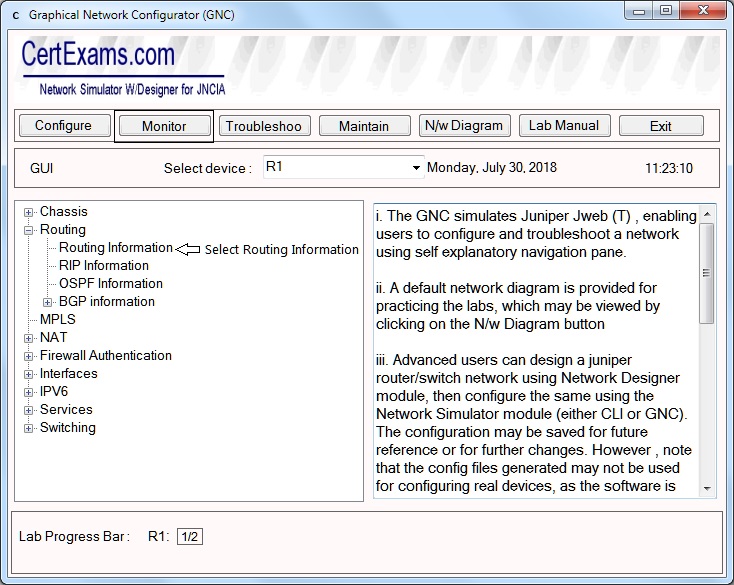This screenshot has width=734, height=585.
Task: Collapse the Routing tree node
Action: pos(29,230)
